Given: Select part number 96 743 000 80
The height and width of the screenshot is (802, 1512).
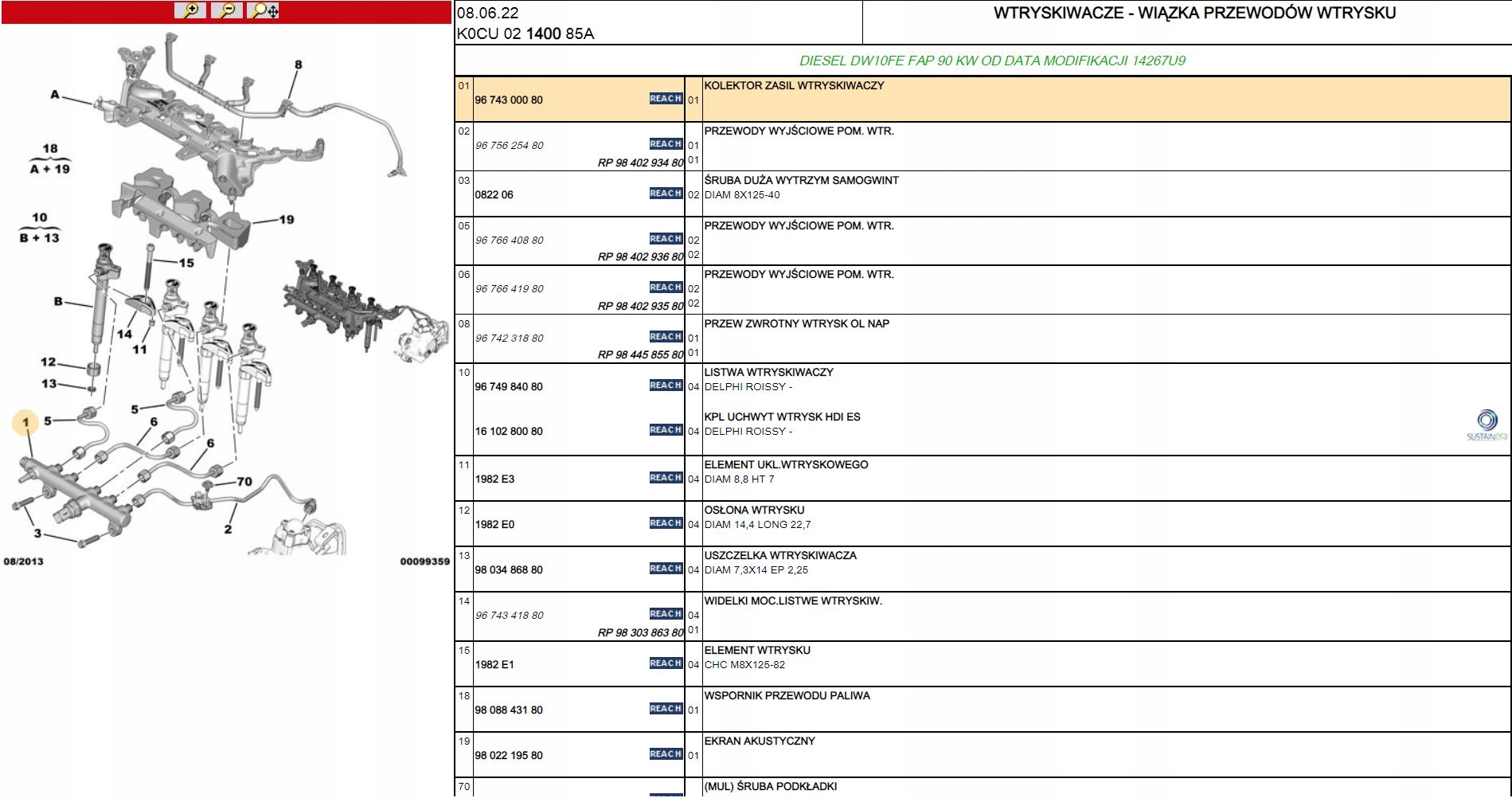Looking at the screenshot, I should [x=509, y=100].
